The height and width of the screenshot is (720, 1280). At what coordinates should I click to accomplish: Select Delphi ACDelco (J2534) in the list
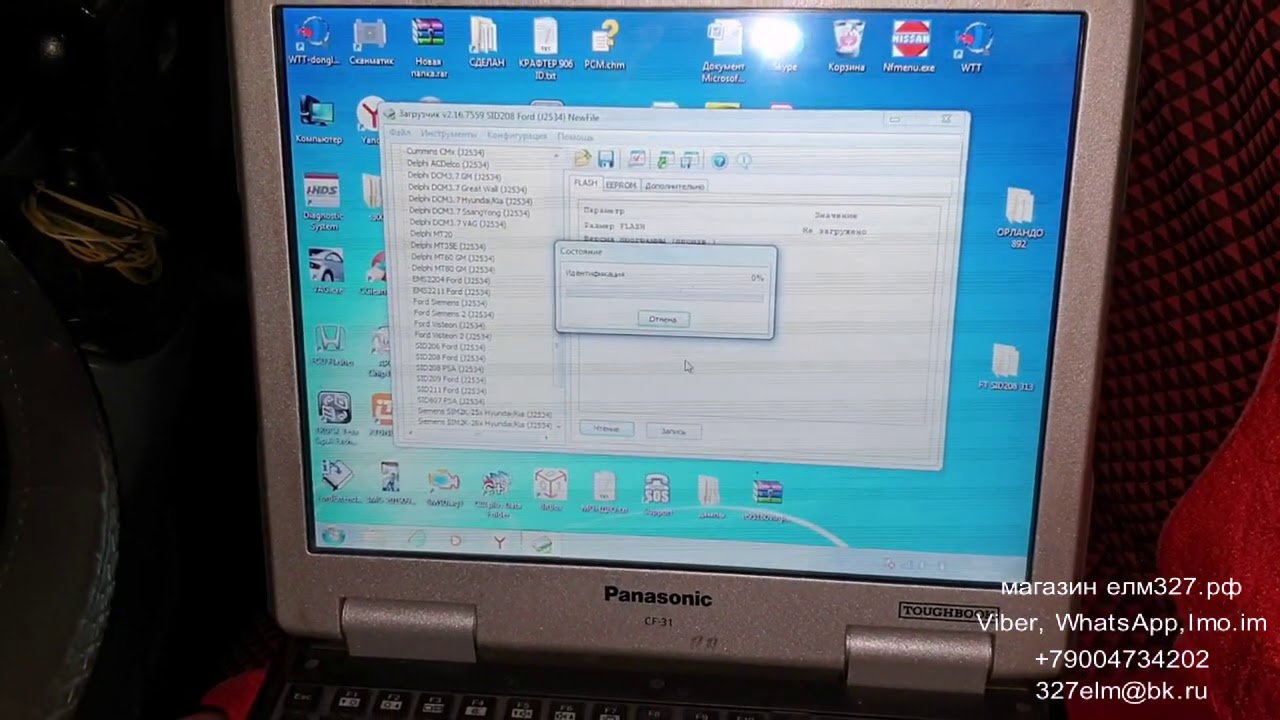tap(448, 164)
